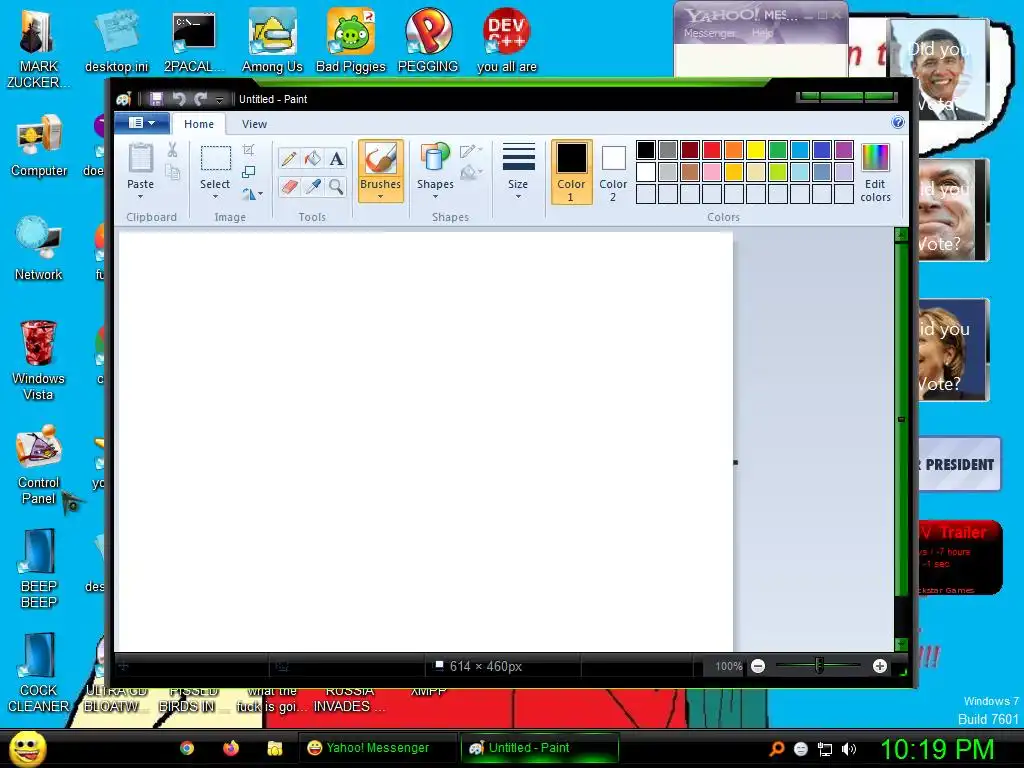Click Yahoo! Messenger taskbar button

point(378,748)
